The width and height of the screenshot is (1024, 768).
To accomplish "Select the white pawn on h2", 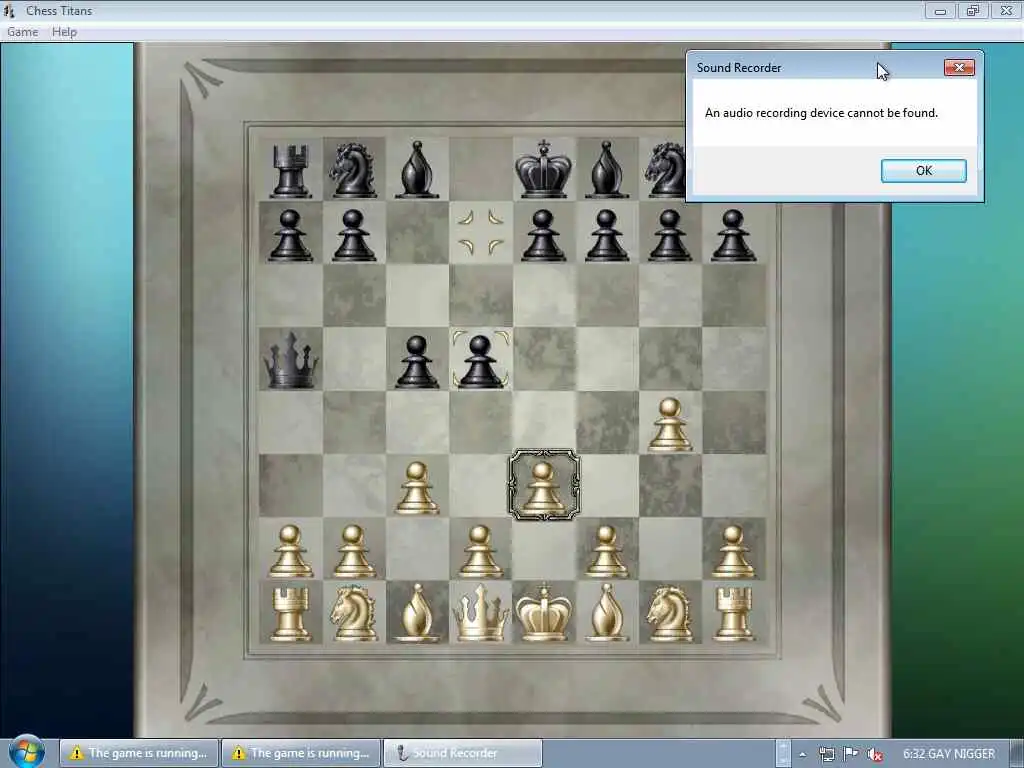I will (733, 552).
